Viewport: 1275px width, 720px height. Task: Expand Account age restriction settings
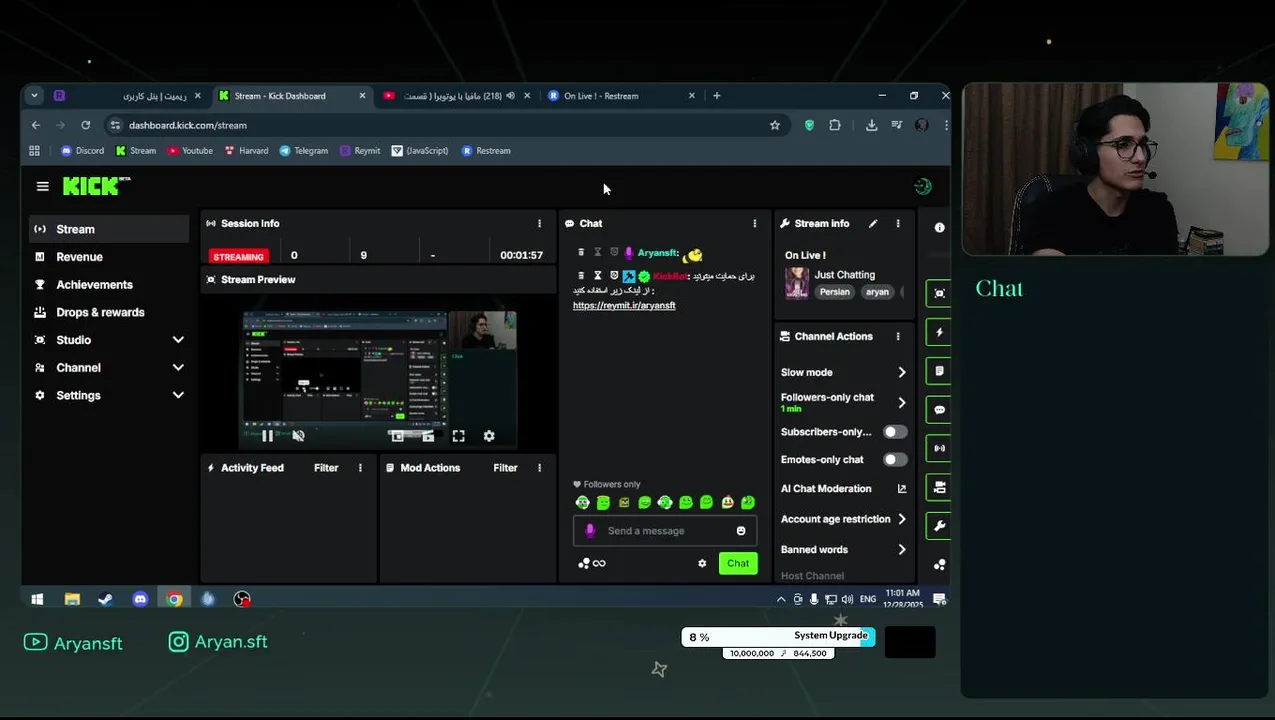[x=902, y=519]
